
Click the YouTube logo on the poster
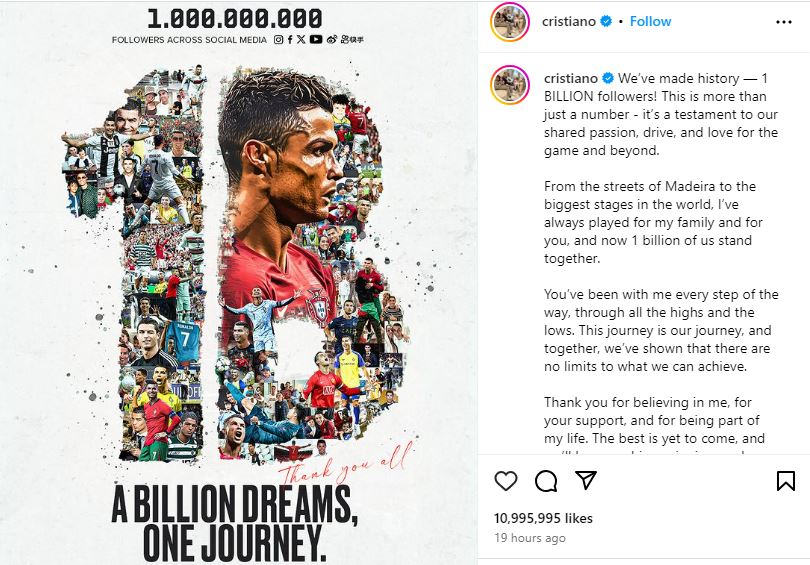pyautogui.click(x=316, y=39)
